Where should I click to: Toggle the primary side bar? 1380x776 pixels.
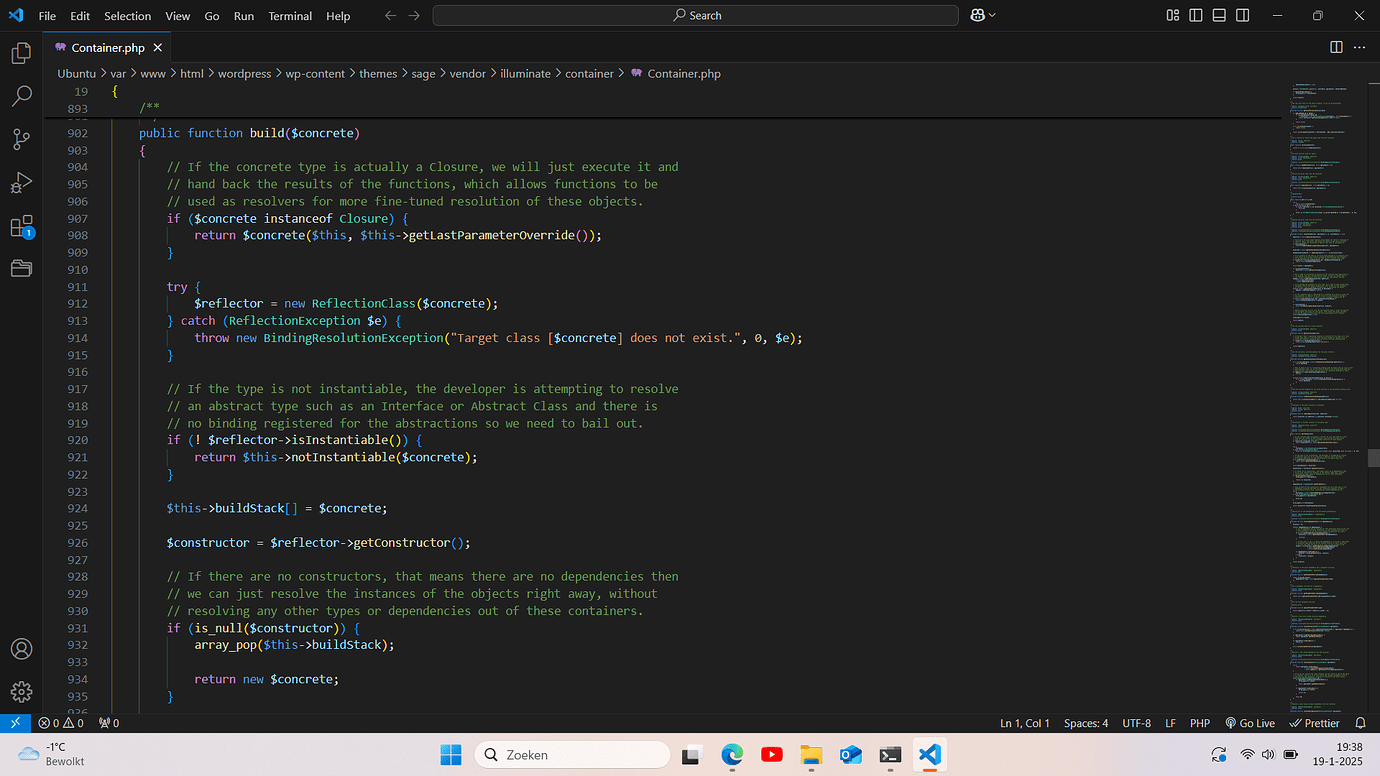tap(1196, 15)
